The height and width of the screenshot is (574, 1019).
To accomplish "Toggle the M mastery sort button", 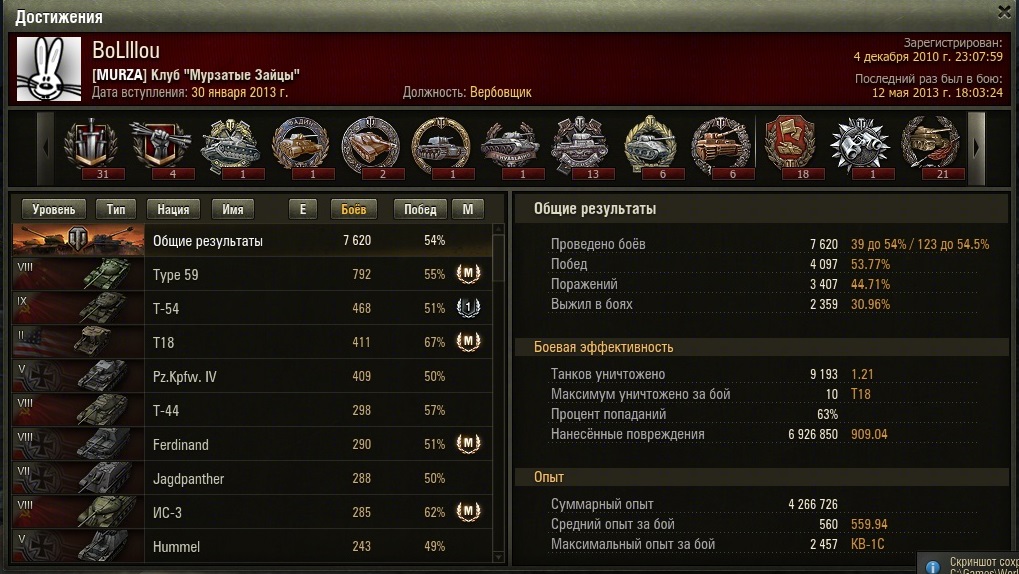I will tap(468, 209).
